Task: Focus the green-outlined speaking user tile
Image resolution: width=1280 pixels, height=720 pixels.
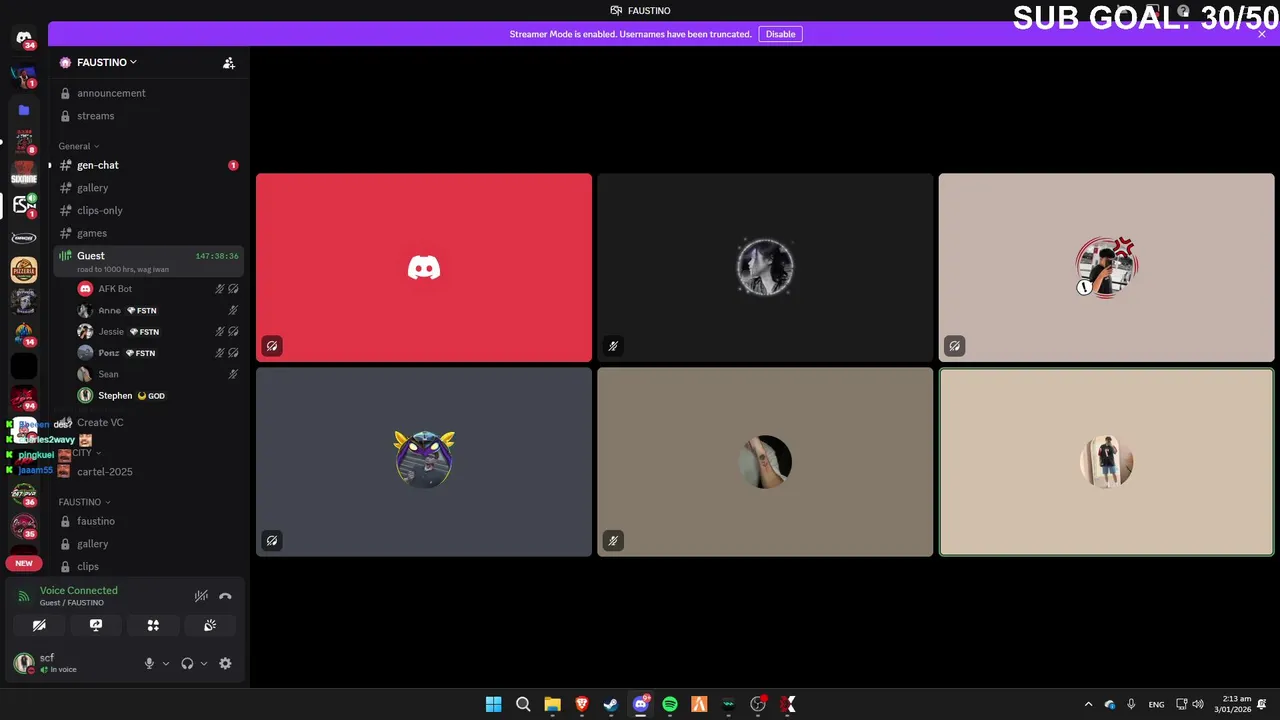Action: (1106, 462)
